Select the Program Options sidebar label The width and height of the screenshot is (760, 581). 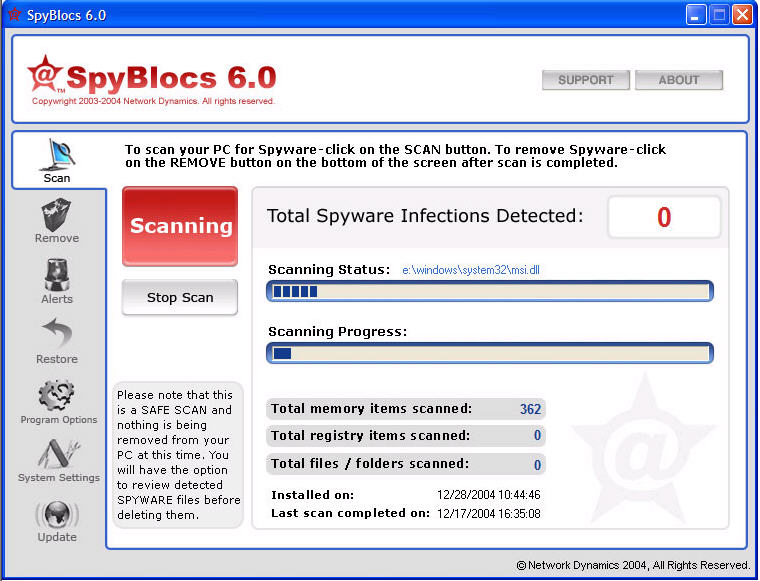tap(59, 420)
